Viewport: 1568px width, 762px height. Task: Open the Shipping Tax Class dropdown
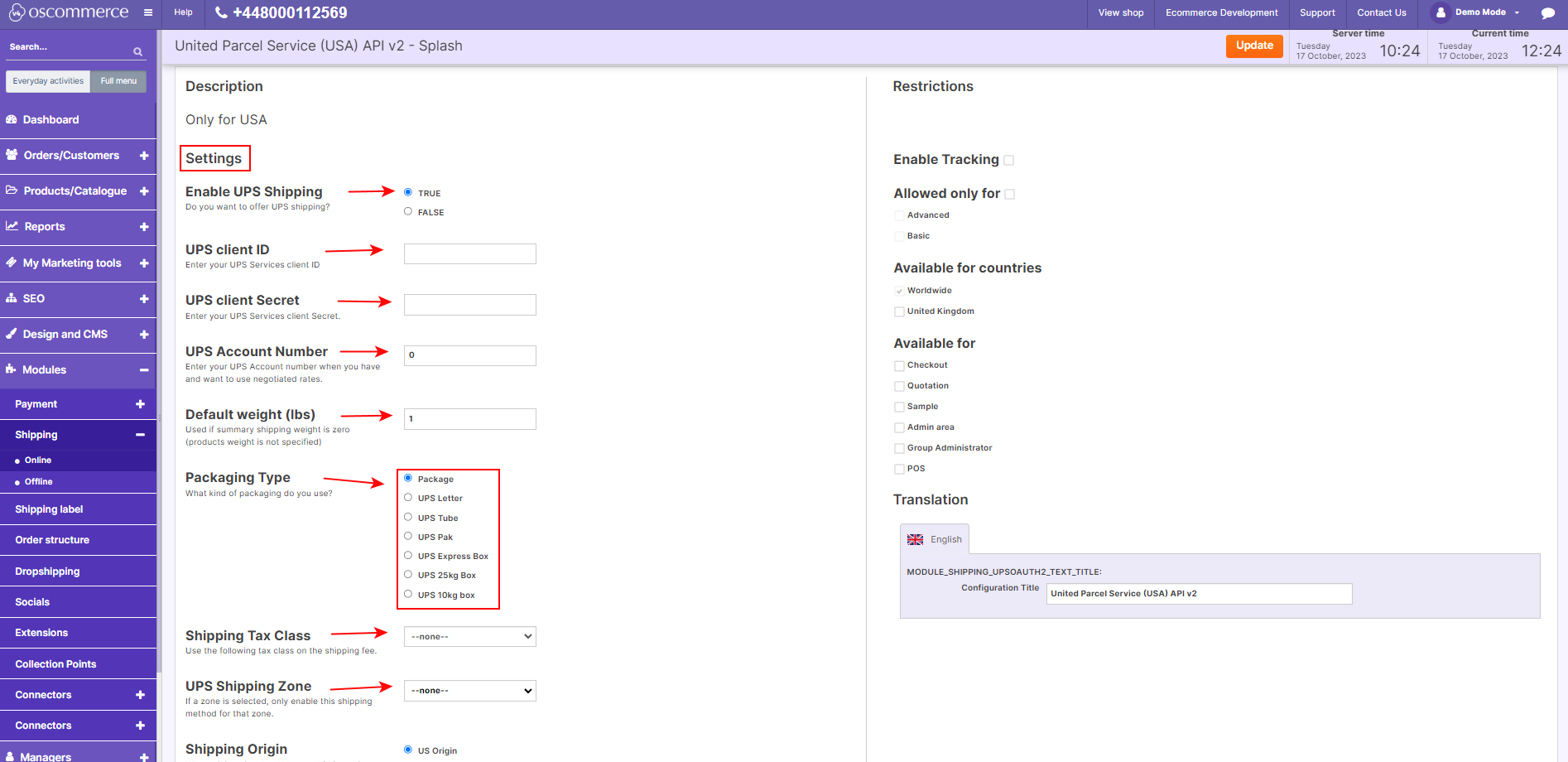pyautogui.click(x=470, y=636)
